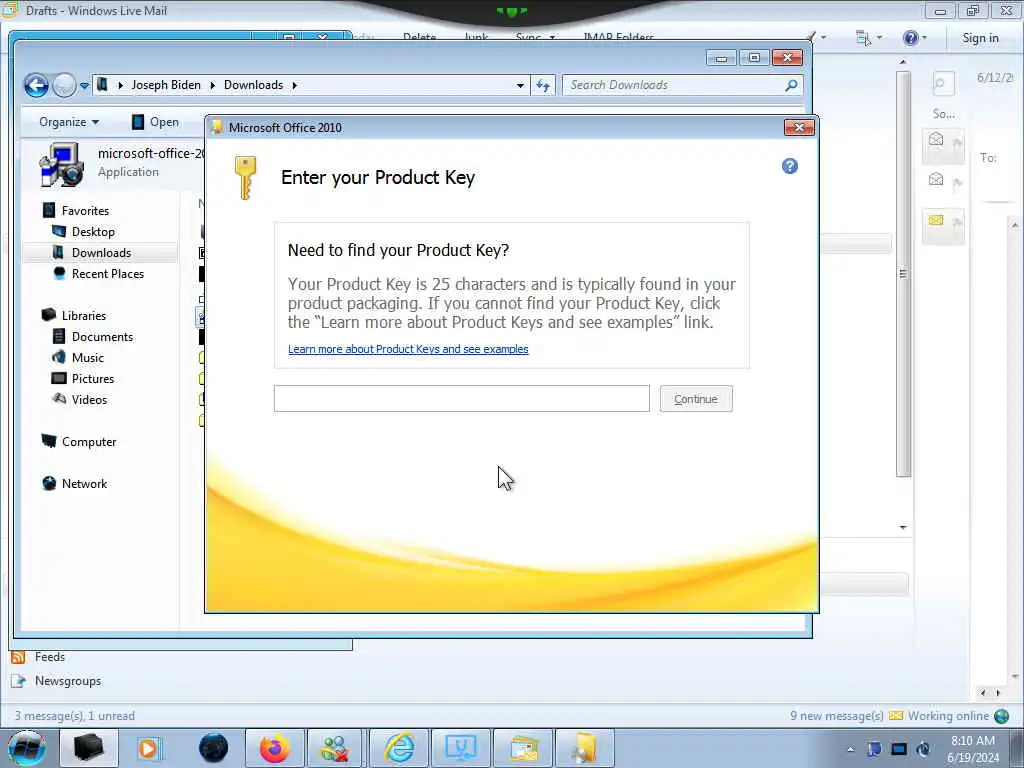
Task: Open Learn more about Product Keys link
Action: pos(408,349)
